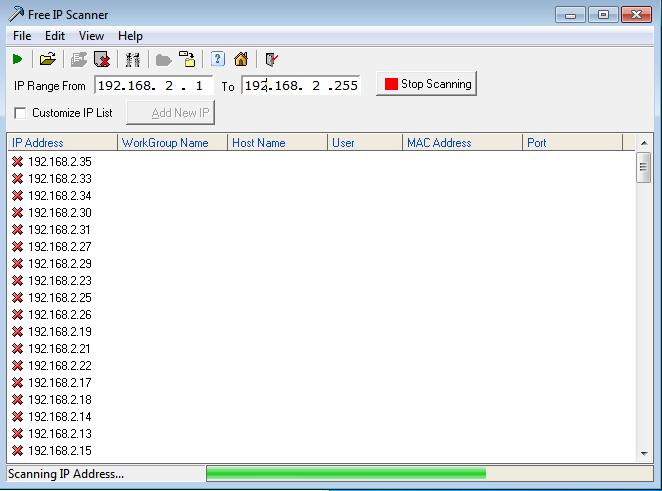Click the IP Range From address field
Viewport: 662px width, 491px height.
click(x=154, y=86)
